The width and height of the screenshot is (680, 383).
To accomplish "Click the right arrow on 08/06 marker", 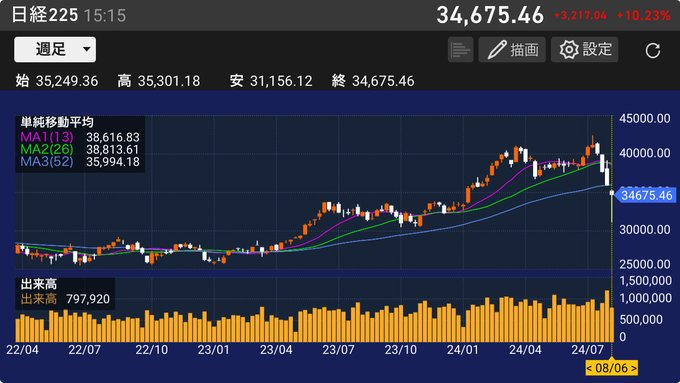I will [x=634, y=368].
